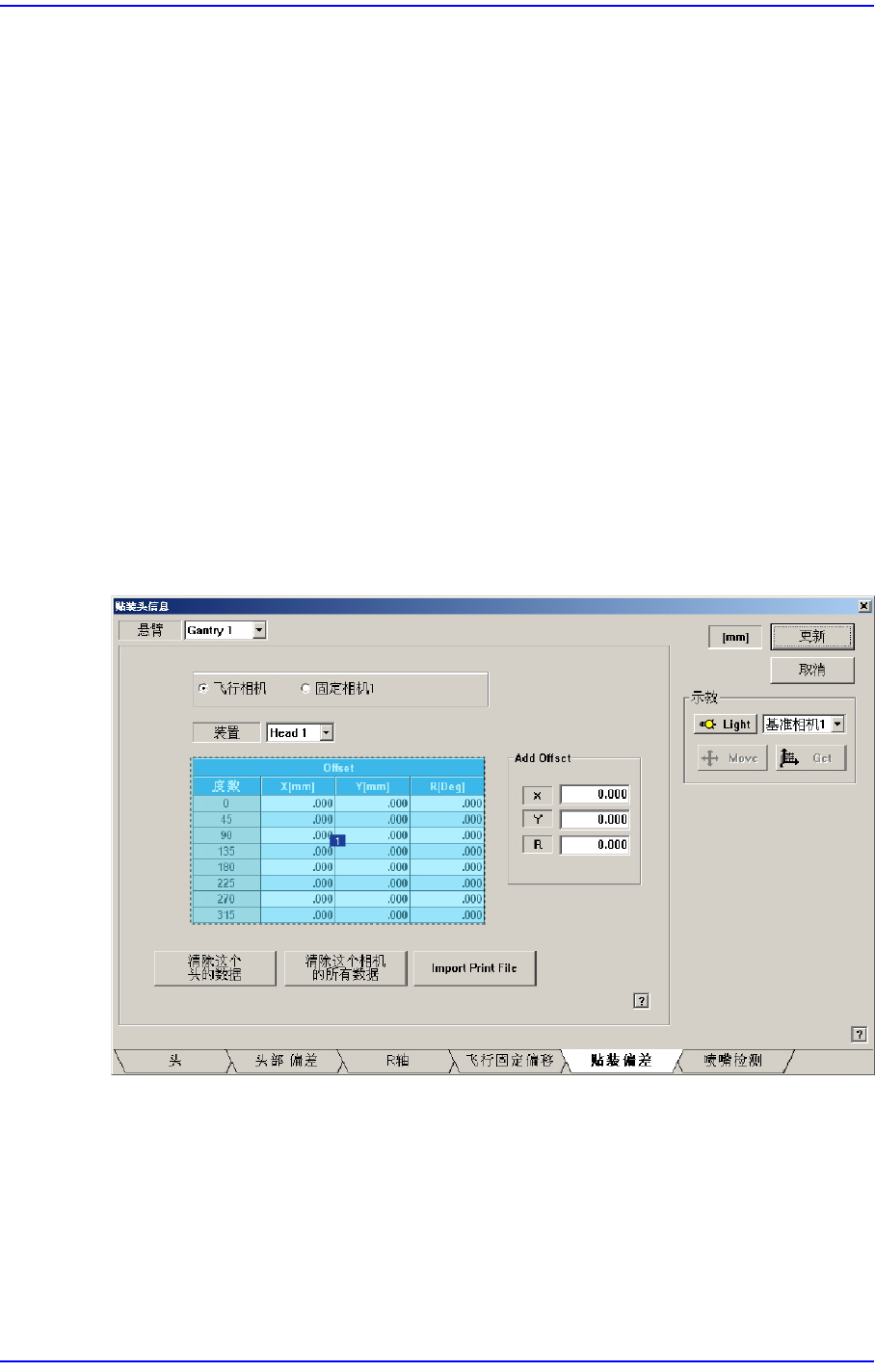Open the help question mark inside the offset panel

click(641, 1001)
